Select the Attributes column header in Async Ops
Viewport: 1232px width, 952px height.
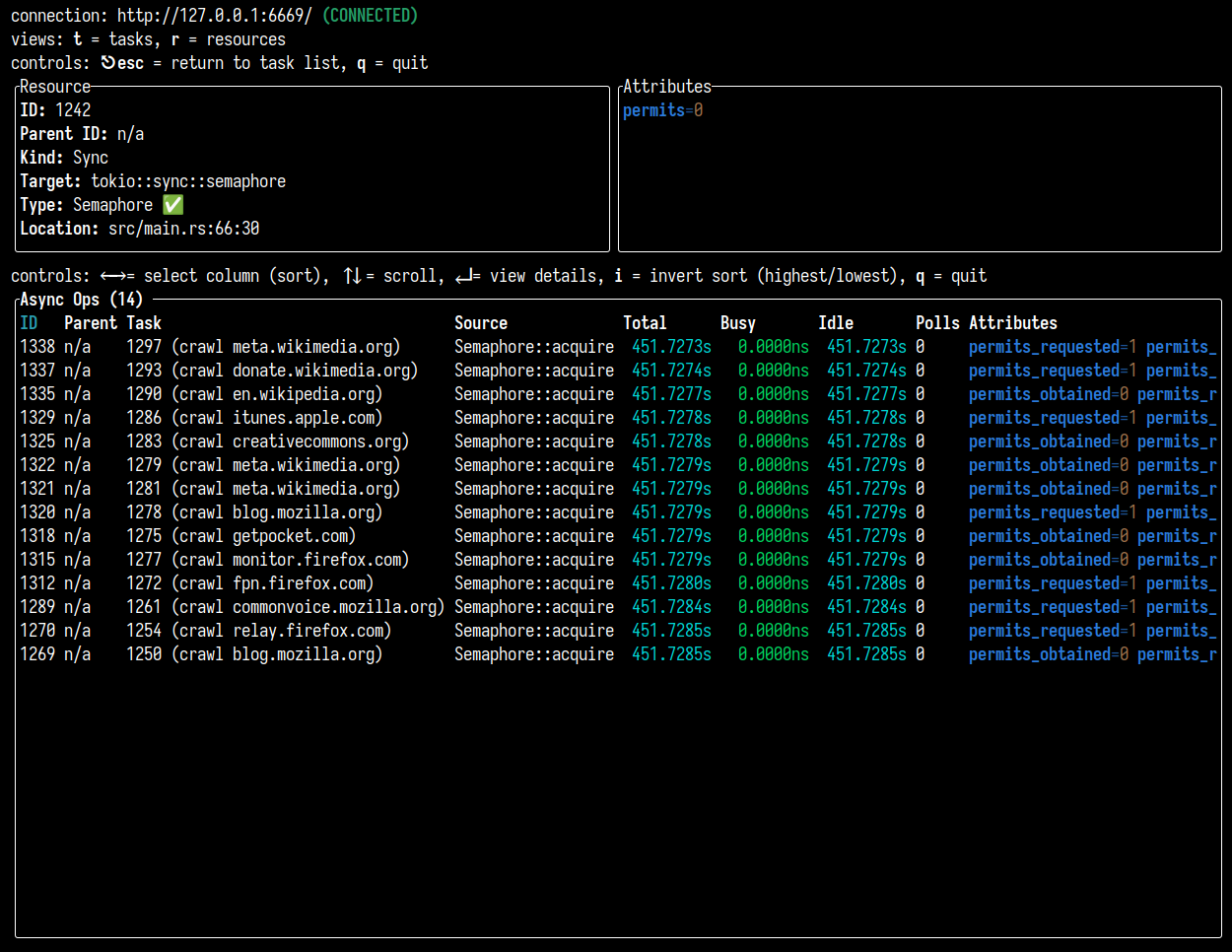1013,323
